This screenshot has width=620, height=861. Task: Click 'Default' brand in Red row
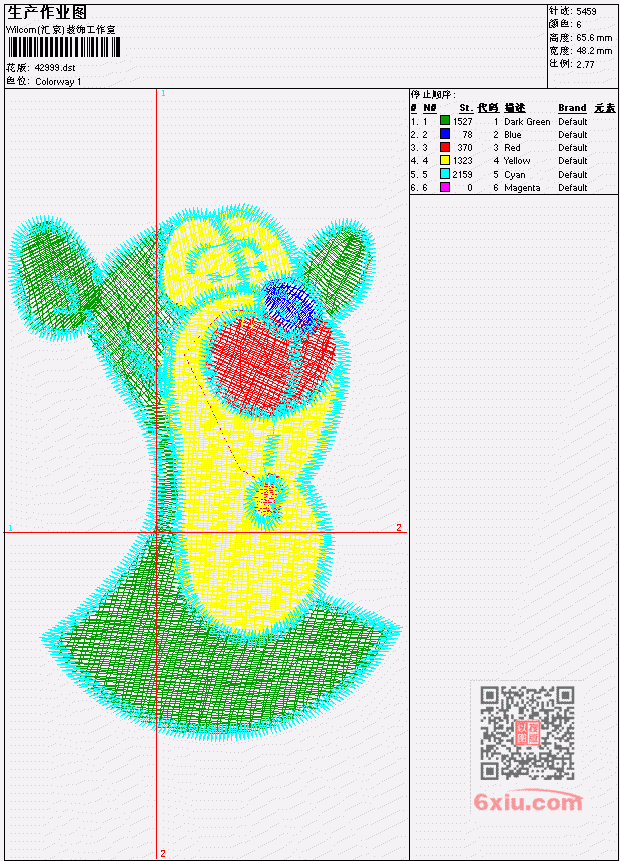[573, 148]
